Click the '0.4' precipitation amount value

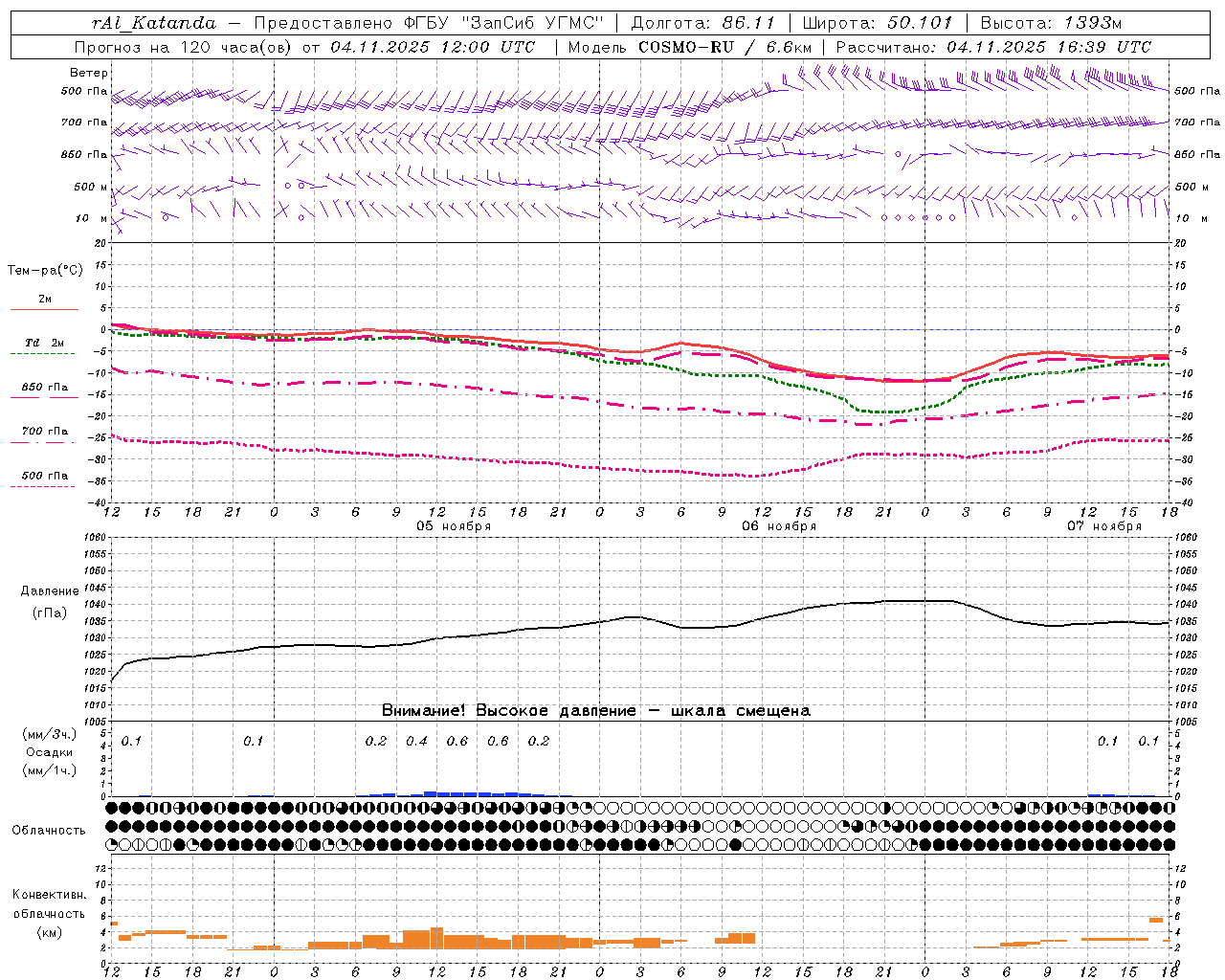(x=416, y=741)
